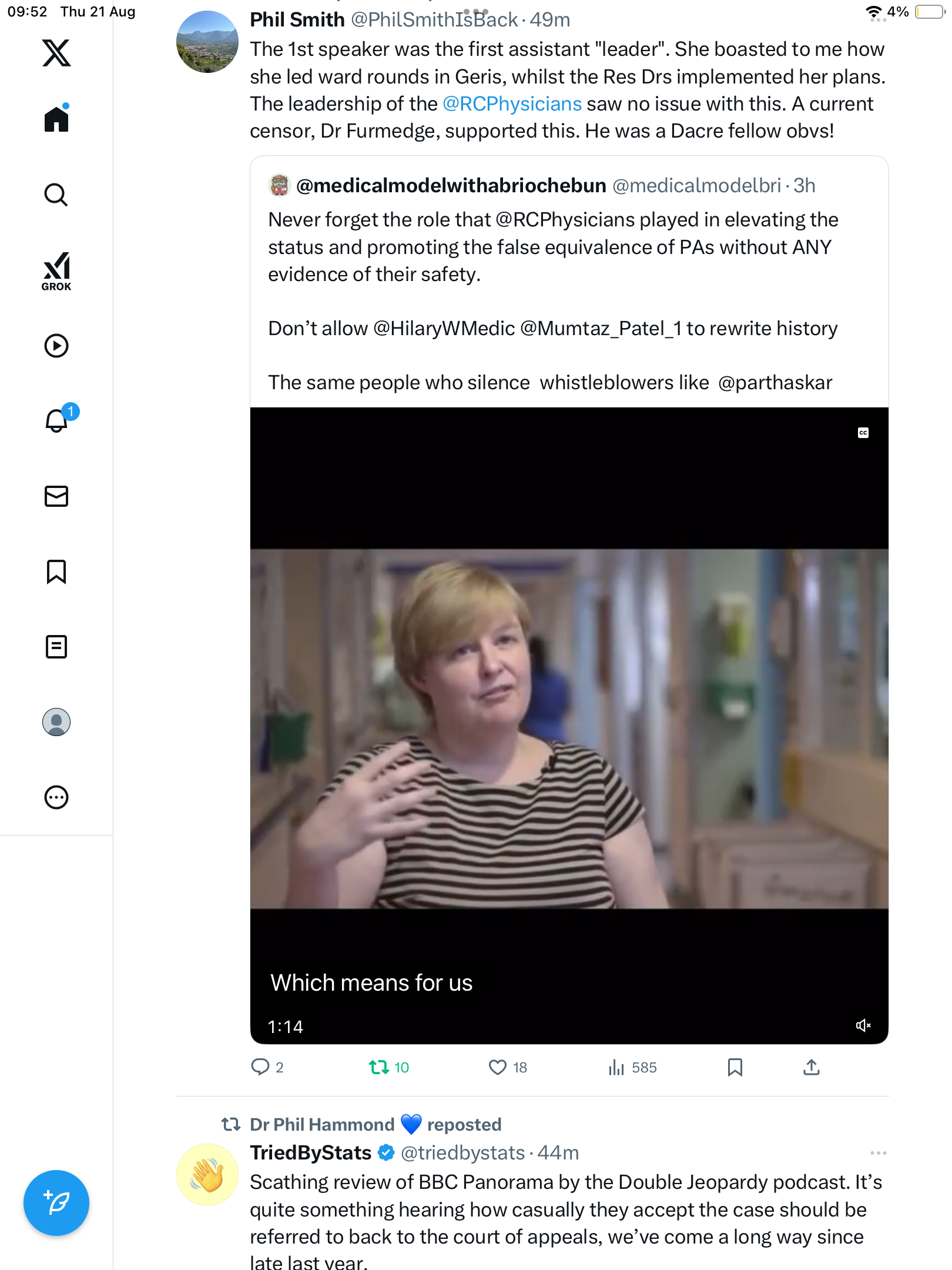Open notifications bell with one alert
952x1270 pixels.
coord(58,420)
